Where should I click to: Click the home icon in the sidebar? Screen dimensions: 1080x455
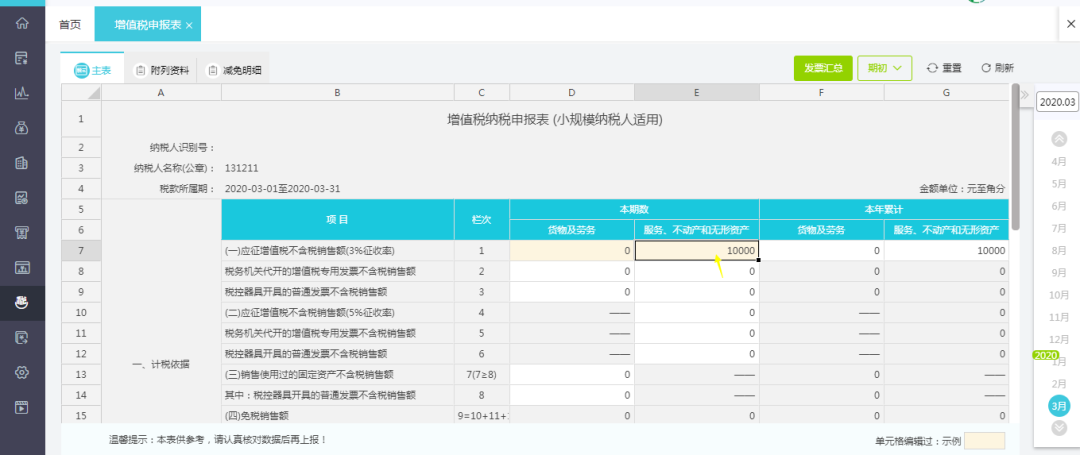click(x=22, y=22)
